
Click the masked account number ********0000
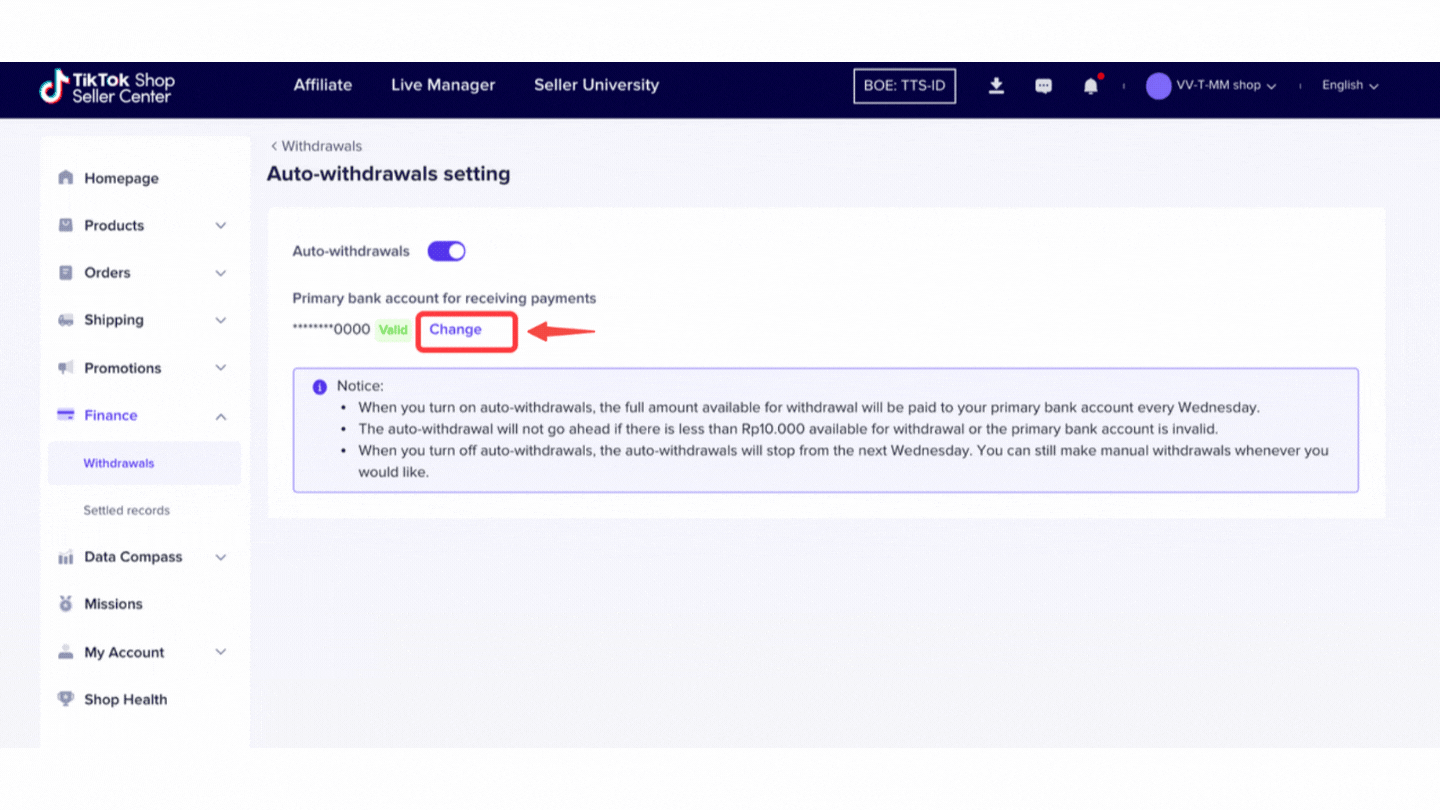click(331, 329)
